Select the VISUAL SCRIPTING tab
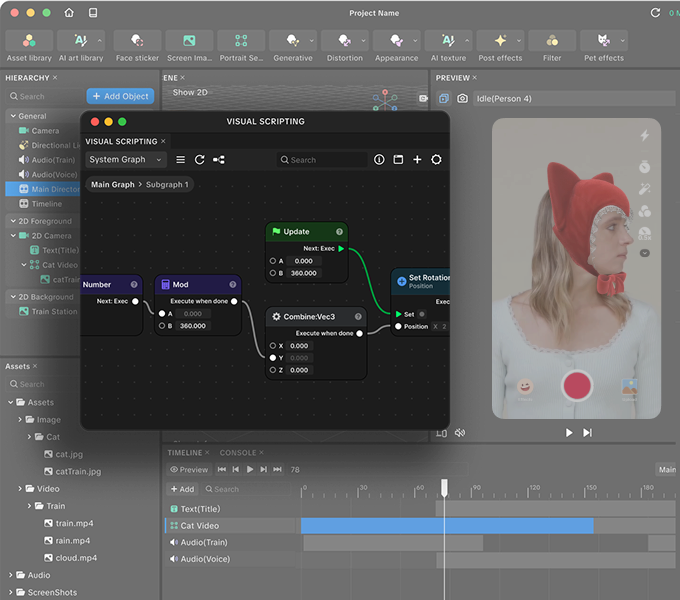This screenshot has width=680, height=600. click(x=121, y=141)
